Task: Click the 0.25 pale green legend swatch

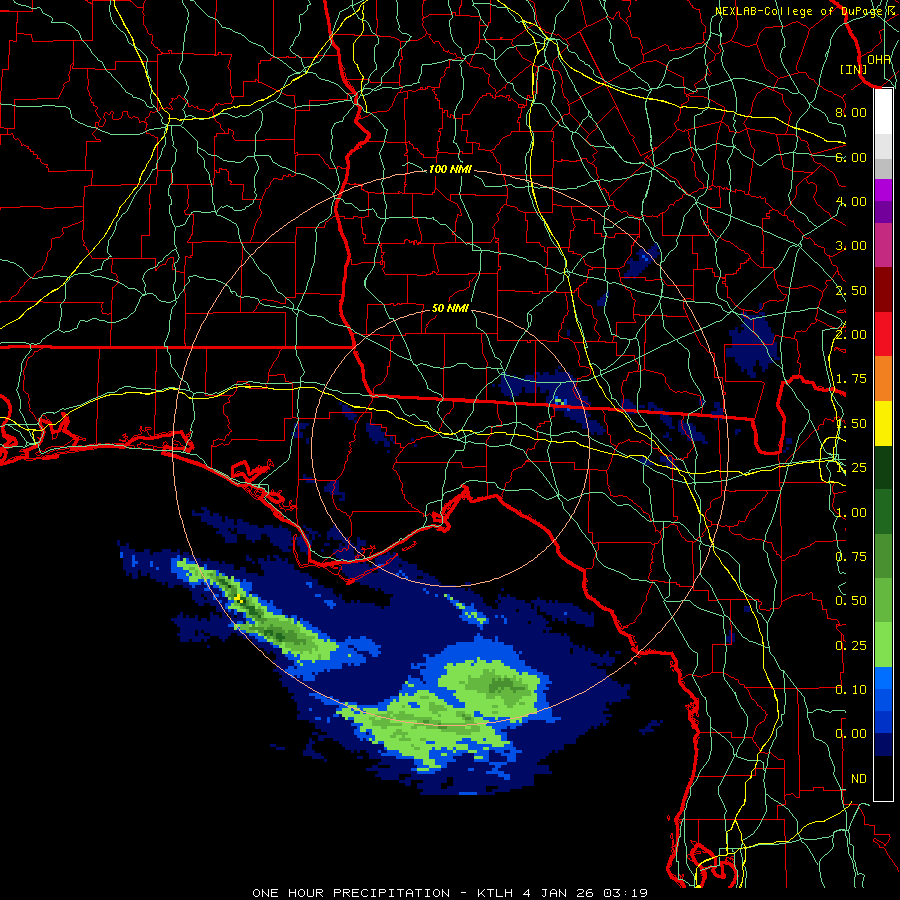Action: pyautogui.click(x=883, y=645)
